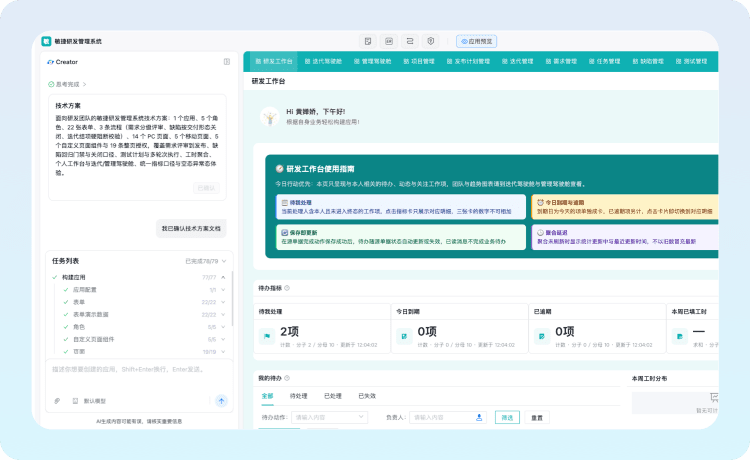The image size is (750, 460).
Task: Select the 自定义页面组件 task row text
Action: point(93,340)
